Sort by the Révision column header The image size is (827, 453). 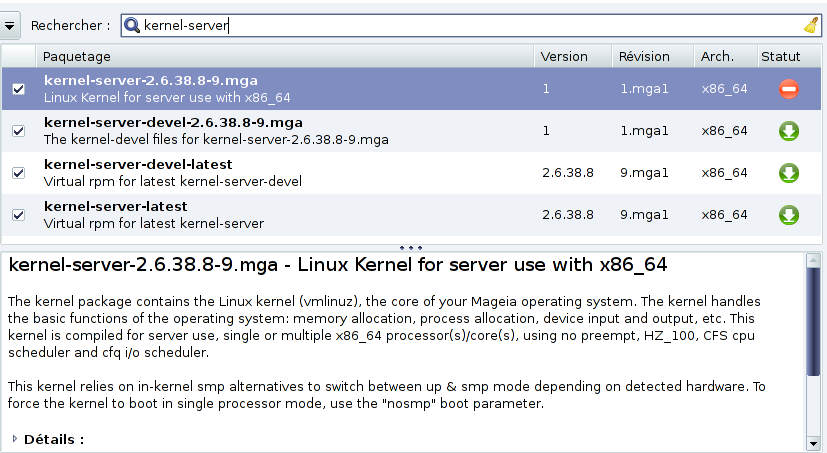pyautogui.click(x=653, y=56)
